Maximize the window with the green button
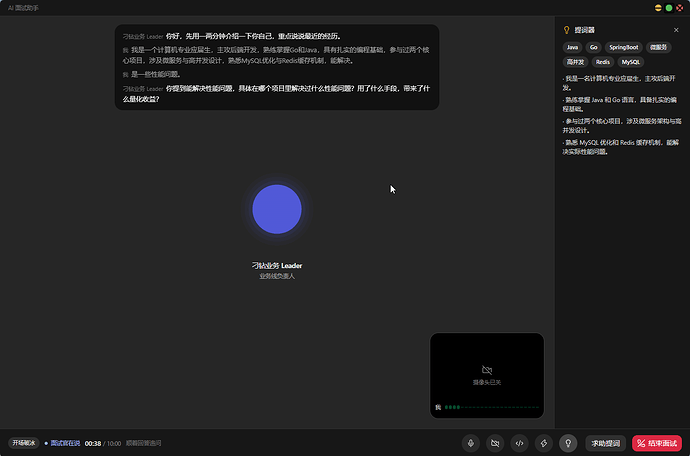The image size is (690, 456). click(669, 8)
